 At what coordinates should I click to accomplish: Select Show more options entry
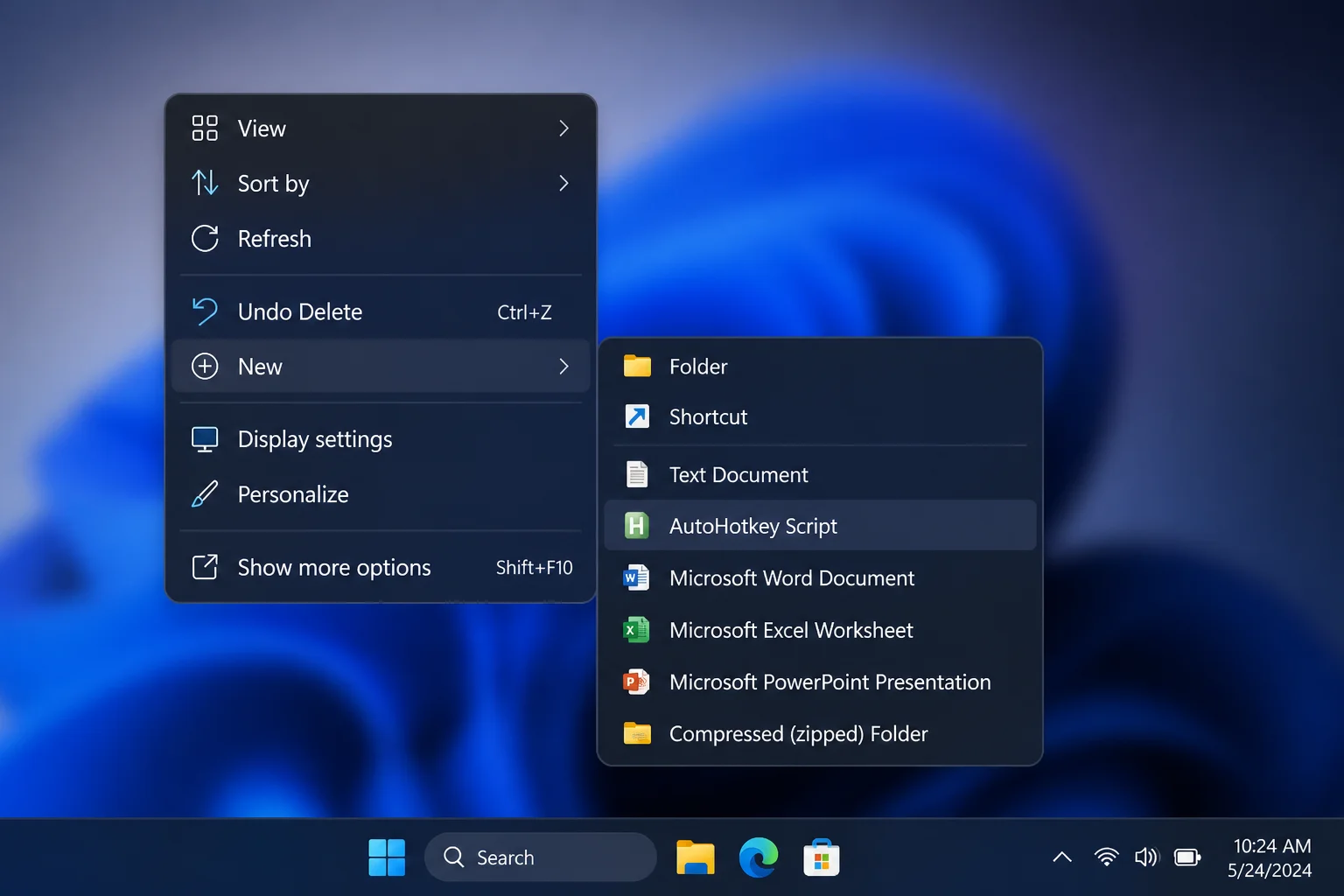[x=381, y=567]
